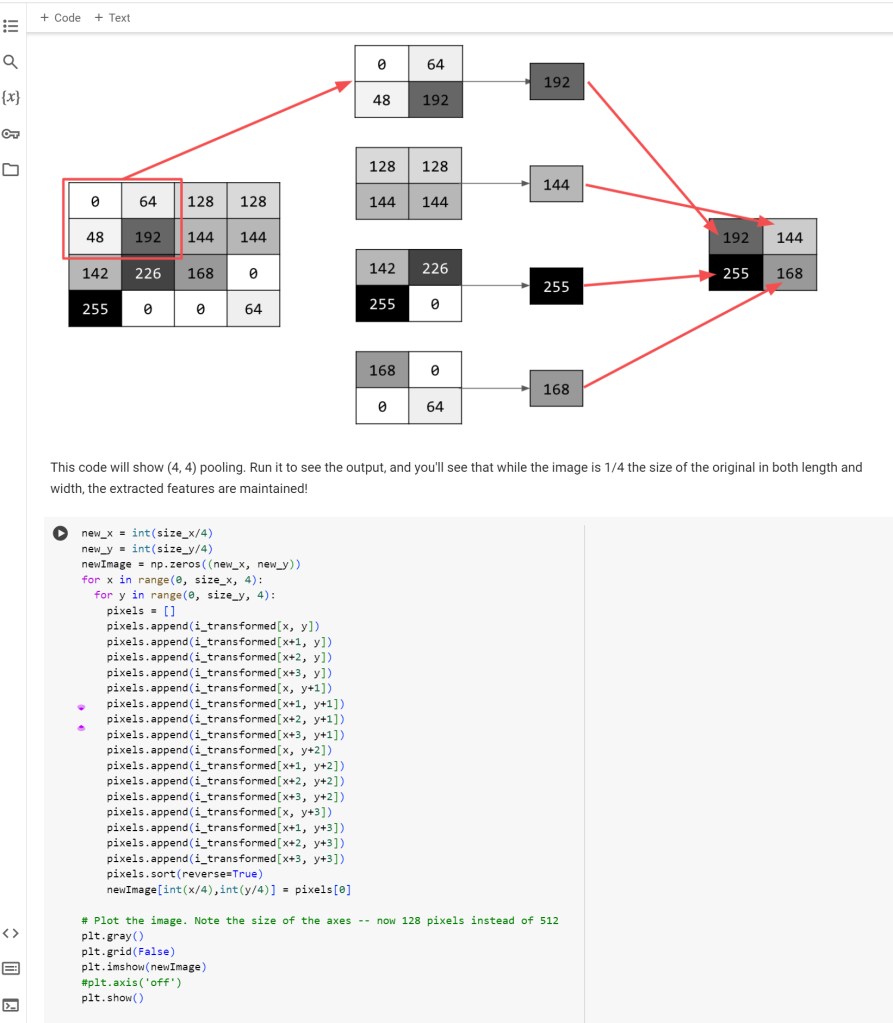Click the green comment line about plotting
This screenshot has width=893, height=1023.
pyautogui.click(x=320, y=920)
